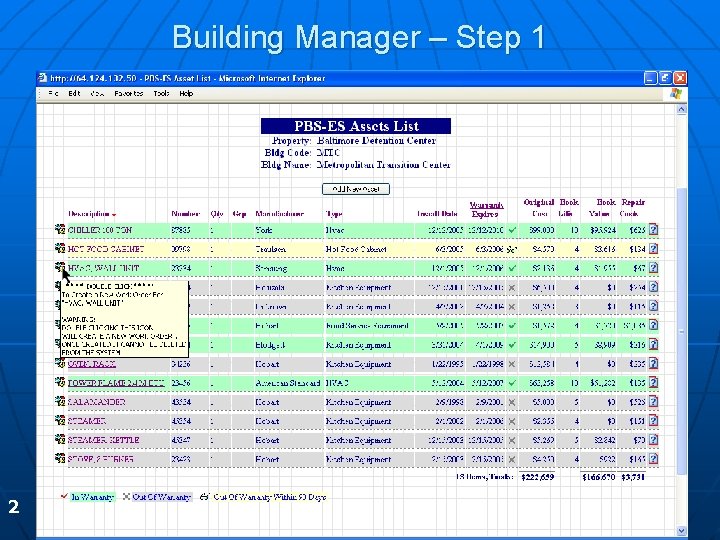This screenshot has height=540, width=720.
Task: Click the vertical scrollbar down arrow
Action: [681, 530]
